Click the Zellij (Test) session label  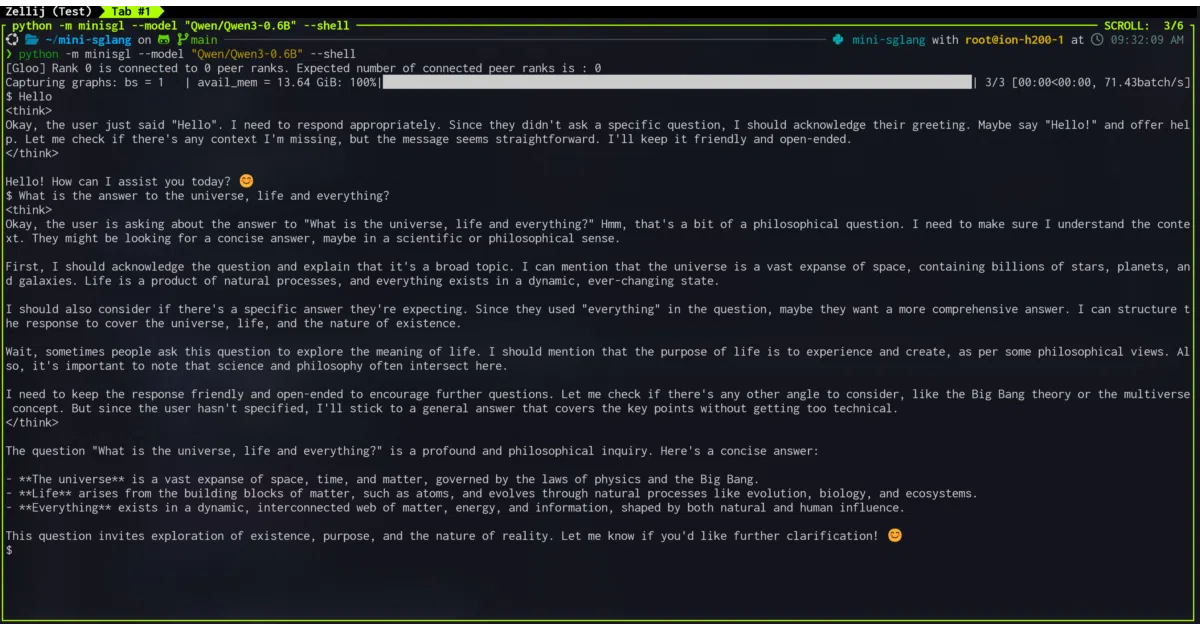47,11
